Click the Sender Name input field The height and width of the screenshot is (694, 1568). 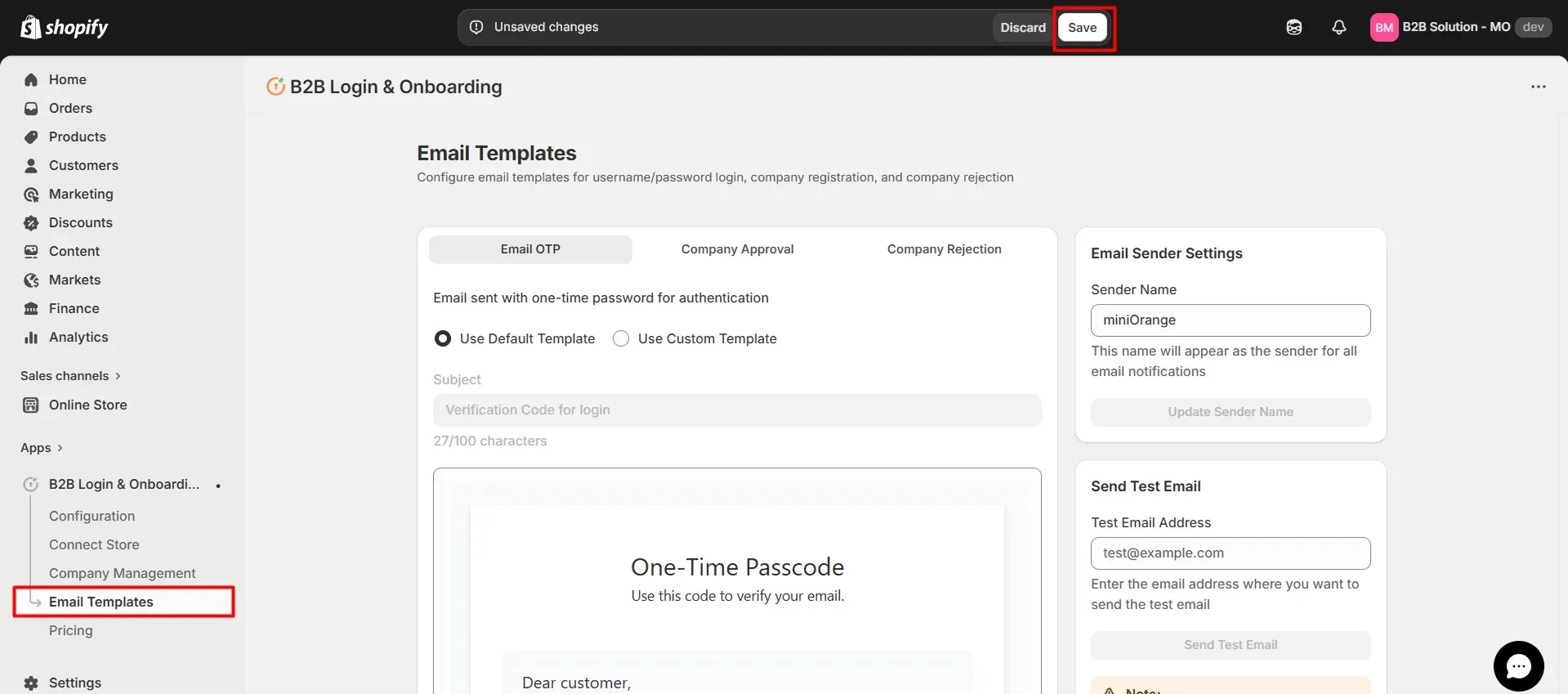1231,320
